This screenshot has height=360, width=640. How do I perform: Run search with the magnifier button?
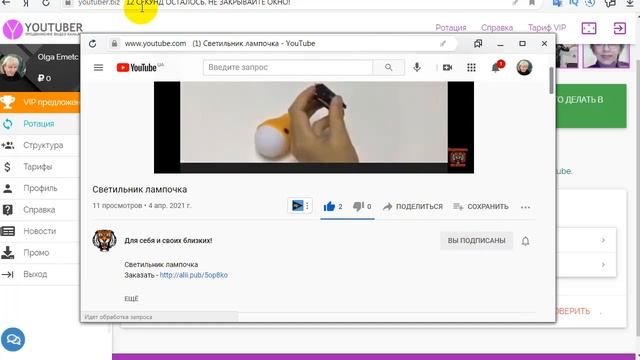pyautogui.click(x=389, y=67)
